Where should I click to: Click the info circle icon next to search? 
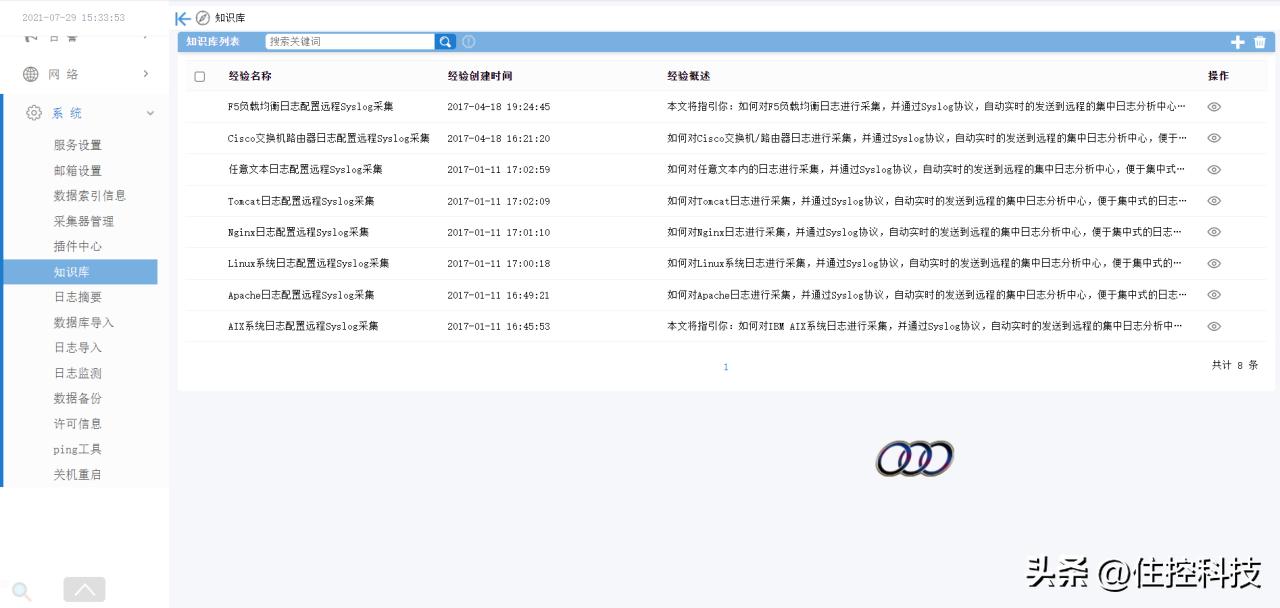click(467, 41)
